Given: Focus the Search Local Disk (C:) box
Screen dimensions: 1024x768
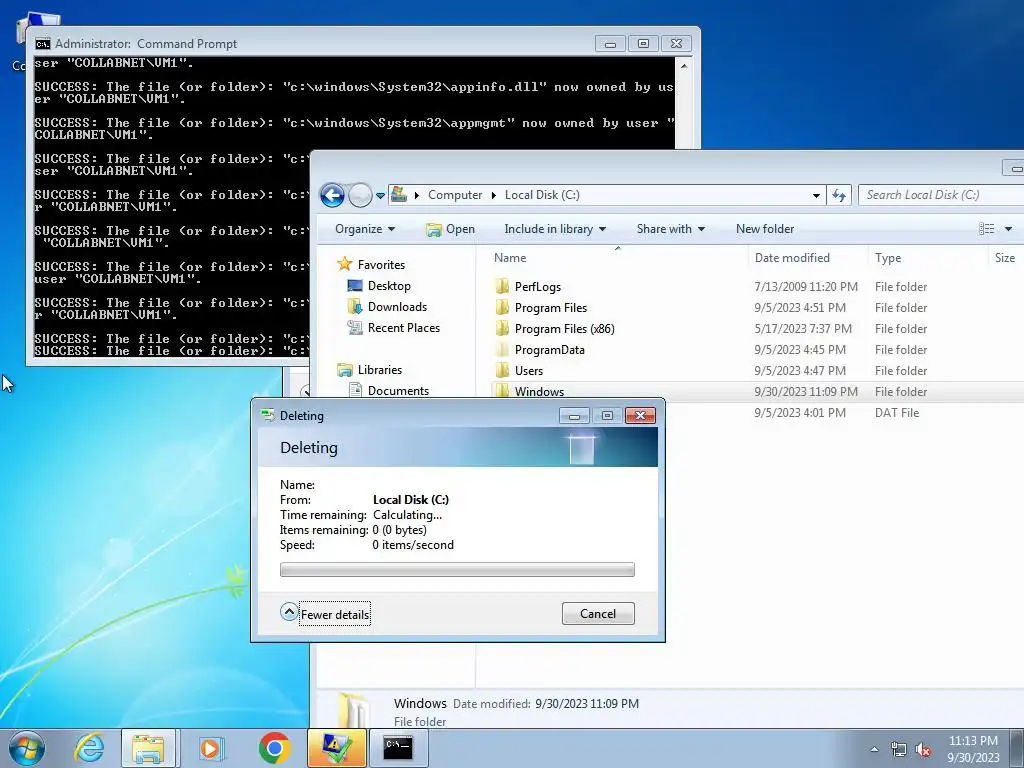Looking at the screenshot, I should click(x=940, y=195).
